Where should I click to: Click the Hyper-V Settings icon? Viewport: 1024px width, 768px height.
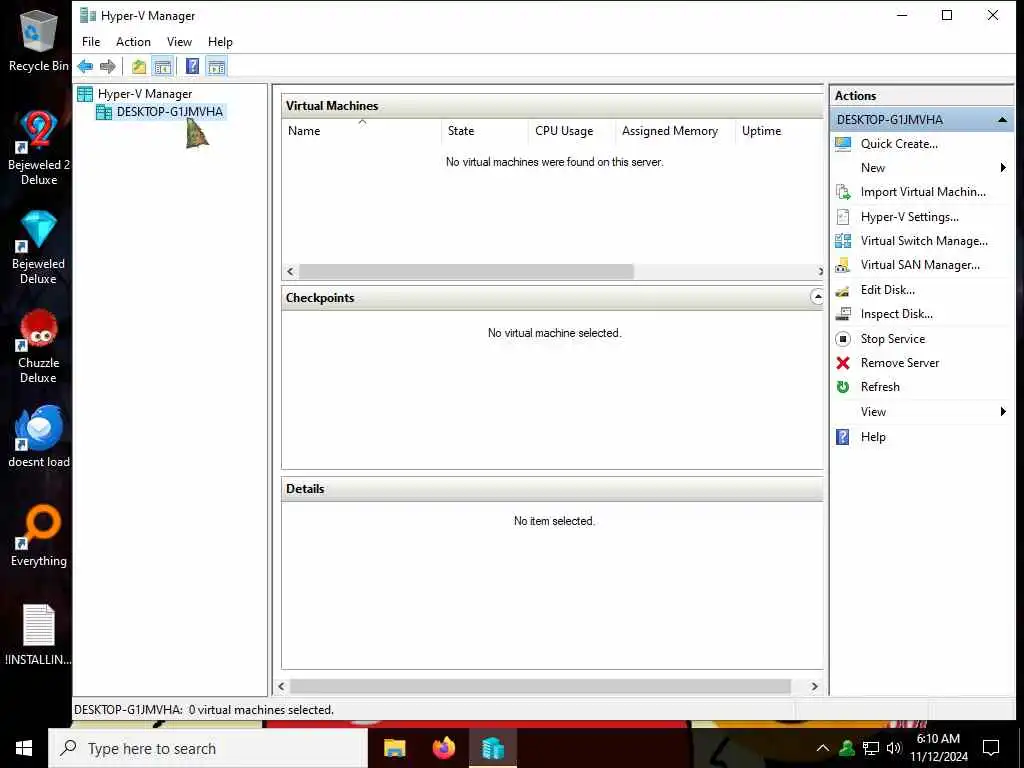[843, 217]
